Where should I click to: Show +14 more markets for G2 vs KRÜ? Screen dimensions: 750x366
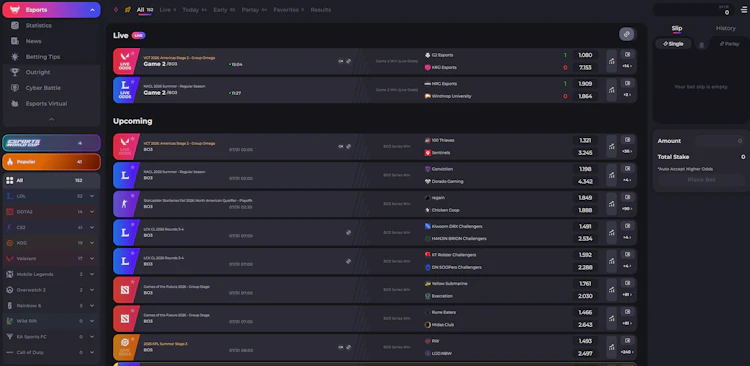[627, 66]
